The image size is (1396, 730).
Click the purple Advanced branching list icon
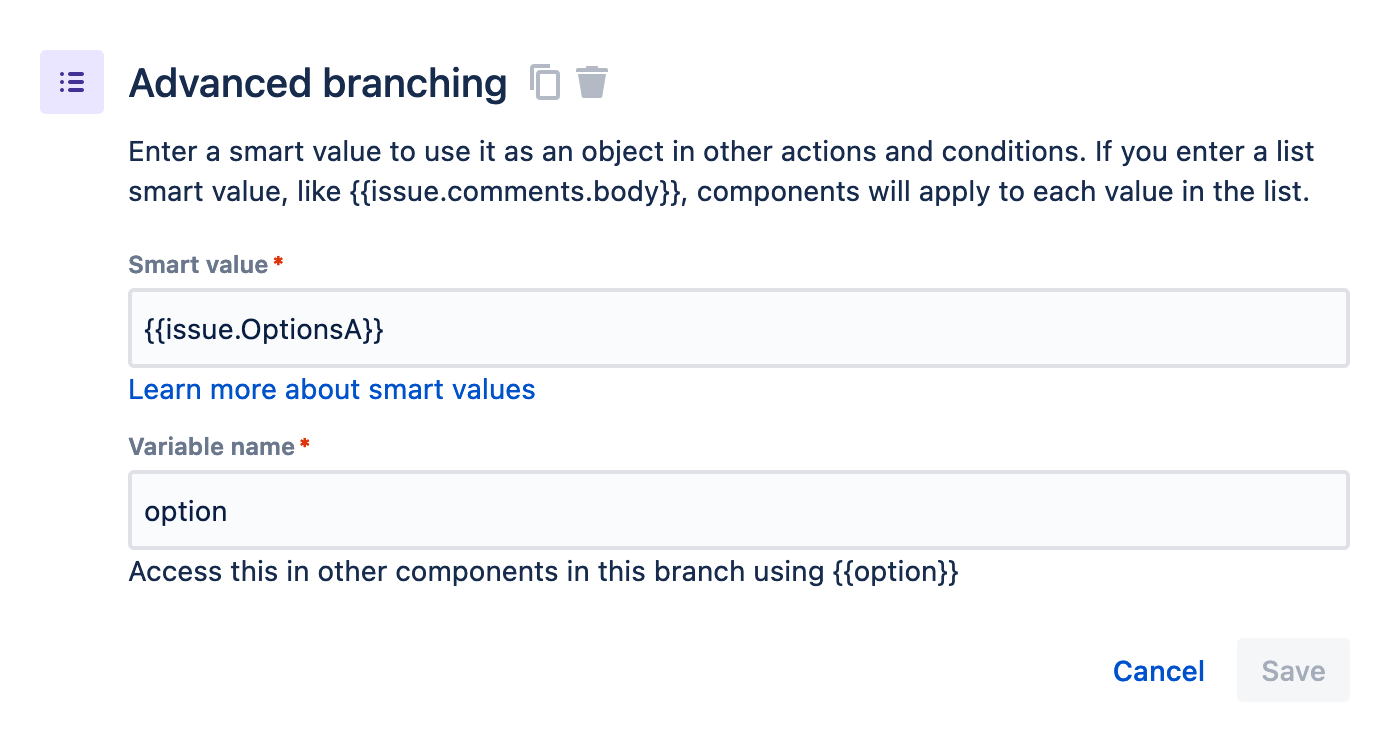pyautogui.click(x=72, y=82)
